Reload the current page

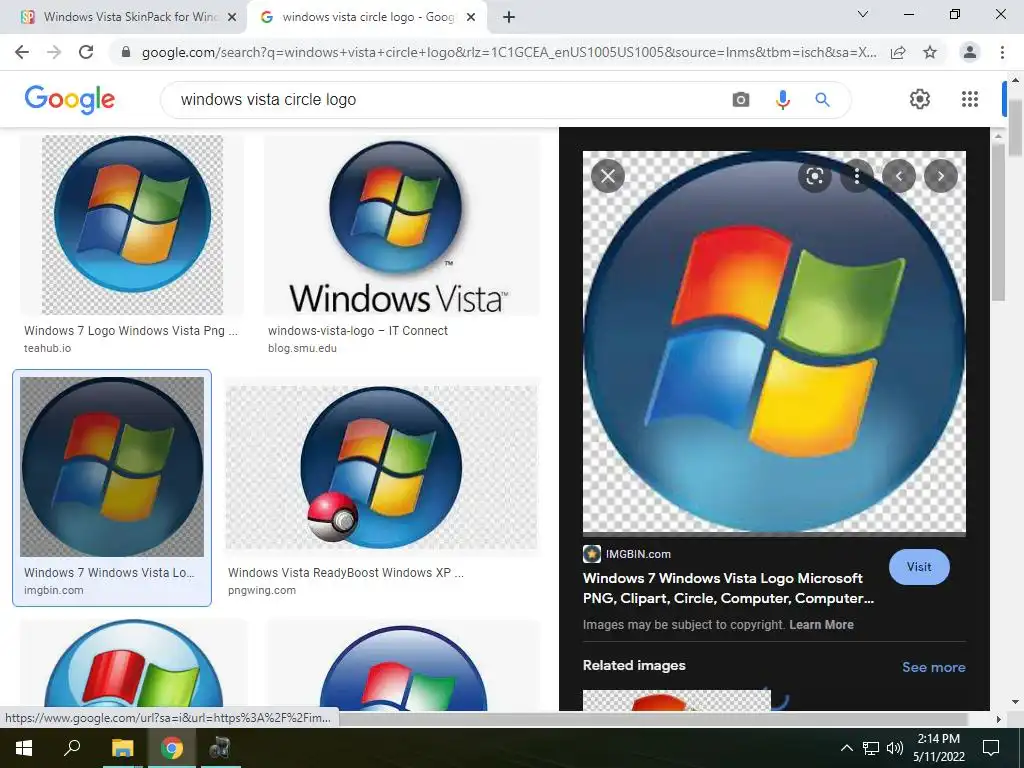86,52
